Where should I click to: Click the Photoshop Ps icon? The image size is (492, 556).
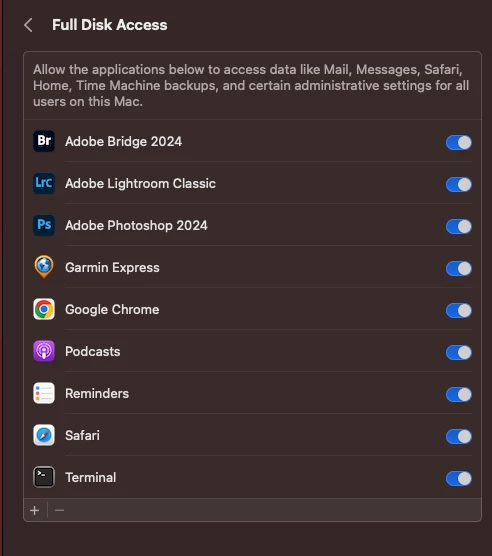click(44, 225)
